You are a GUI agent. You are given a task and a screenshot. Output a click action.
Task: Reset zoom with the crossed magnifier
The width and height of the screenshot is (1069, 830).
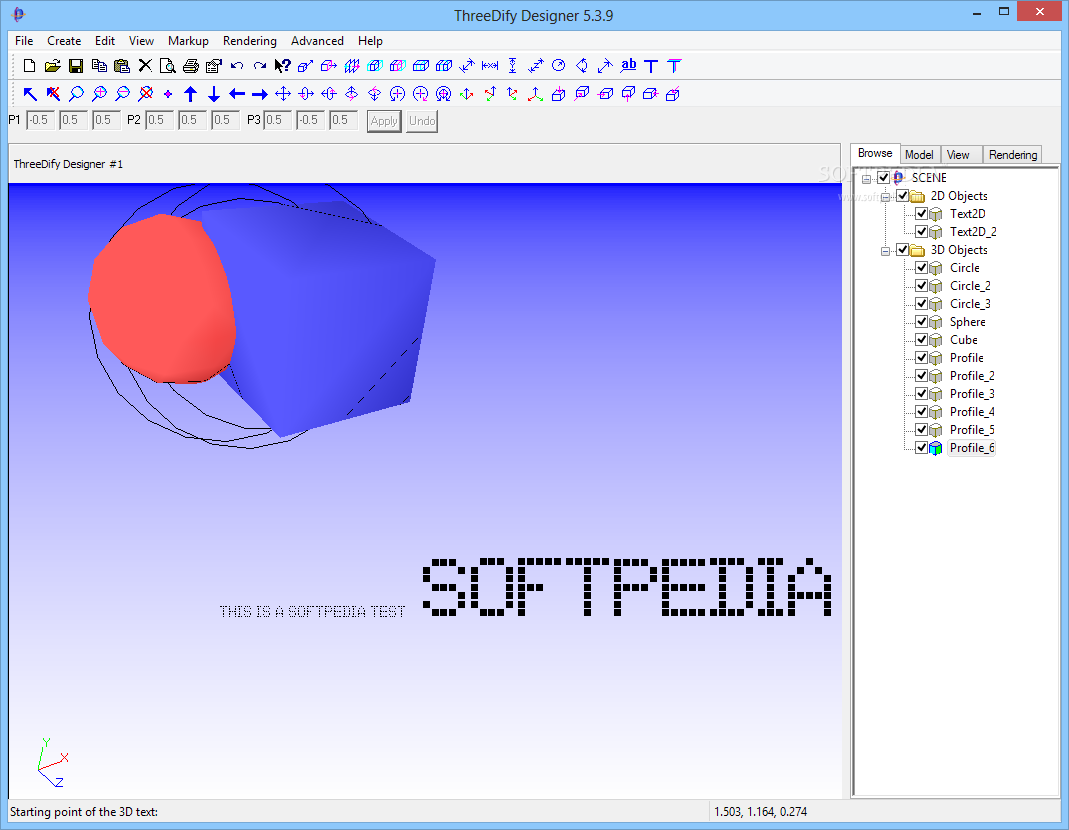coord(145,94)
